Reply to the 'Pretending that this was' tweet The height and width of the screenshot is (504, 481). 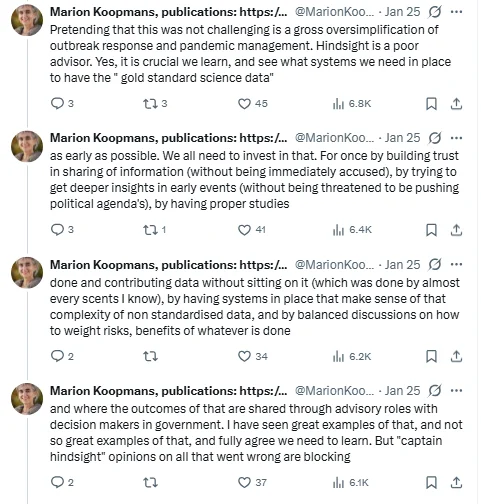(x=62, y=104)
